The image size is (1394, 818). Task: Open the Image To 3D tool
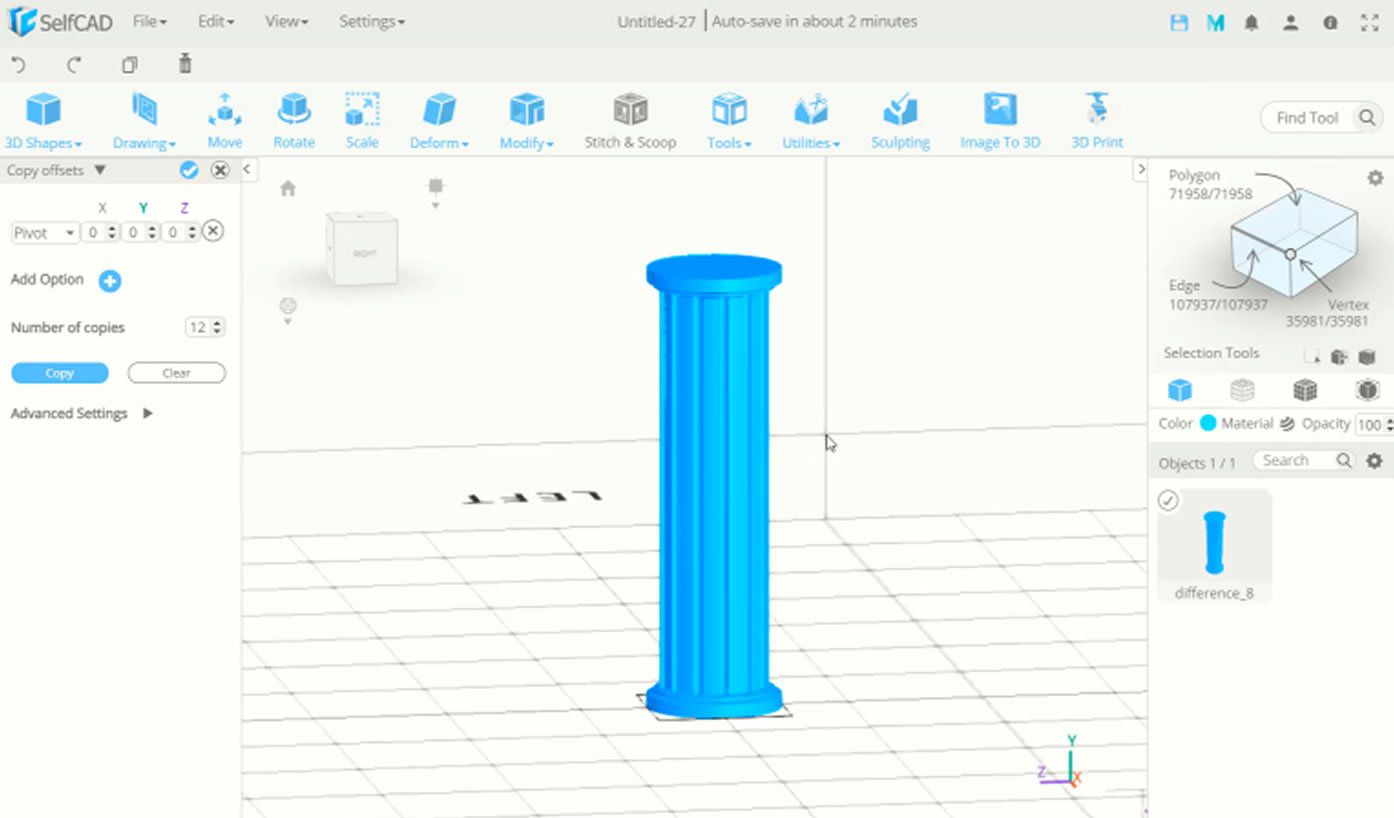(999, 118)
